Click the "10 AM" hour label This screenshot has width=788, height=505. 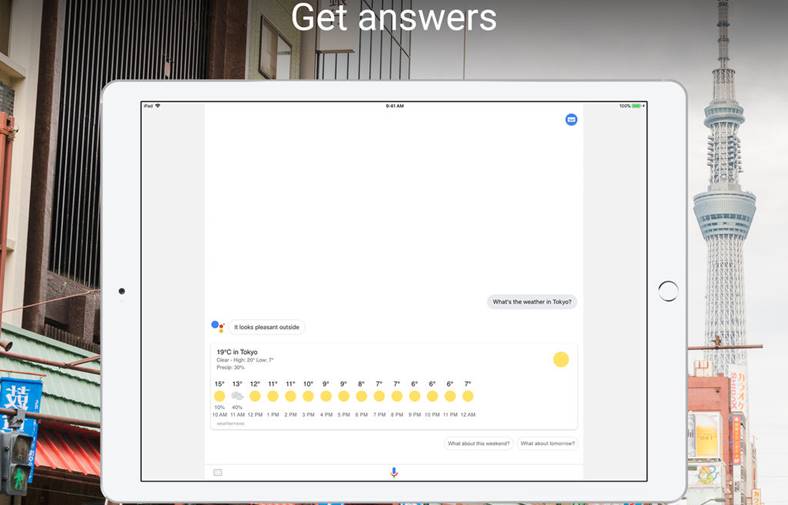220,415
